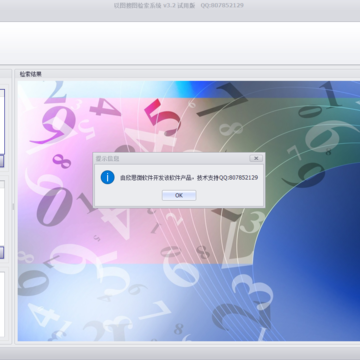Click the main window title showing v3.2 试用版
This screenshot has height=360, width=360.
179,5
